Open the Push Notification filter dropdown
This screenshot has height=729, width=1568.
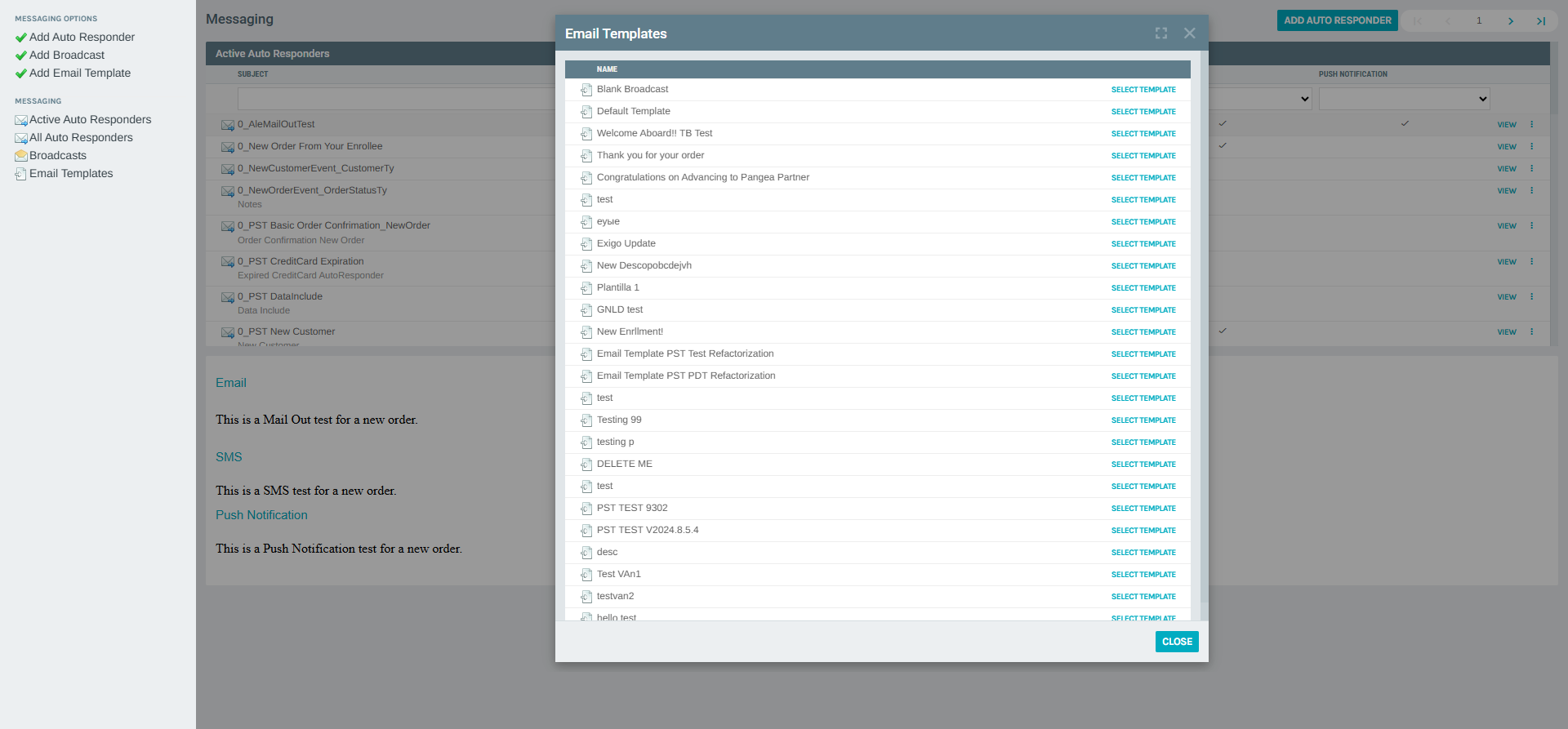1405,99
